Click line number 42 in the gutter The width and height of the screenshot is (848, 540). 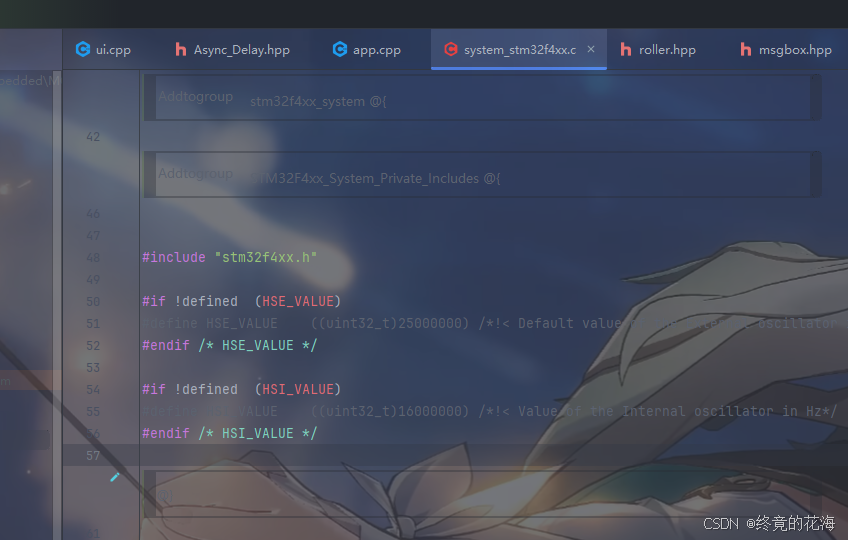[x=93, y=137]
